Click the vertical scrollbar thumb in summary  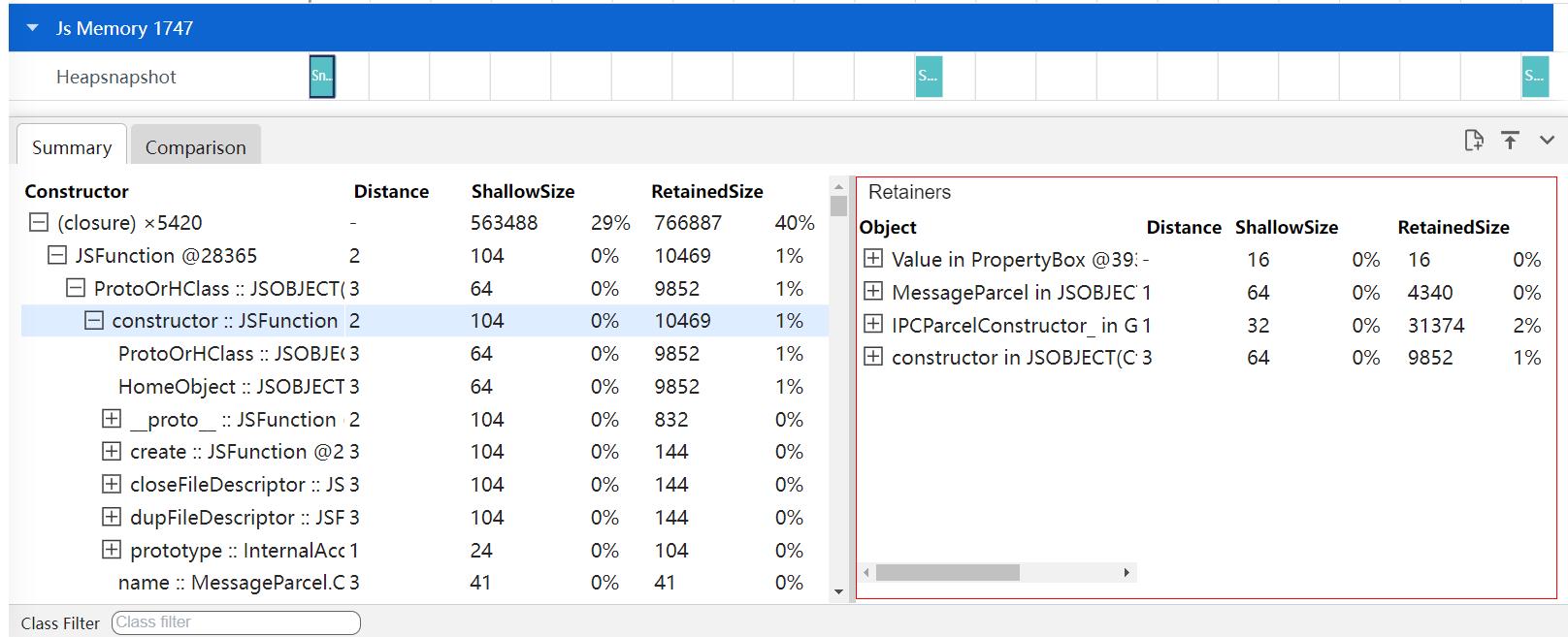click(839, 206)
